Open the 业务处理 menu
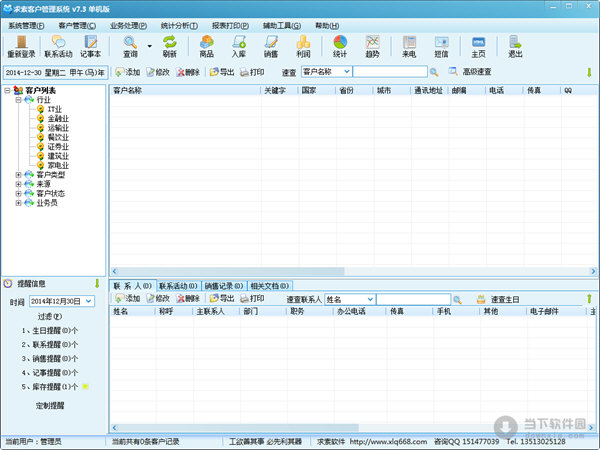Viewport: 600px width, 450px height. (128, 26)
